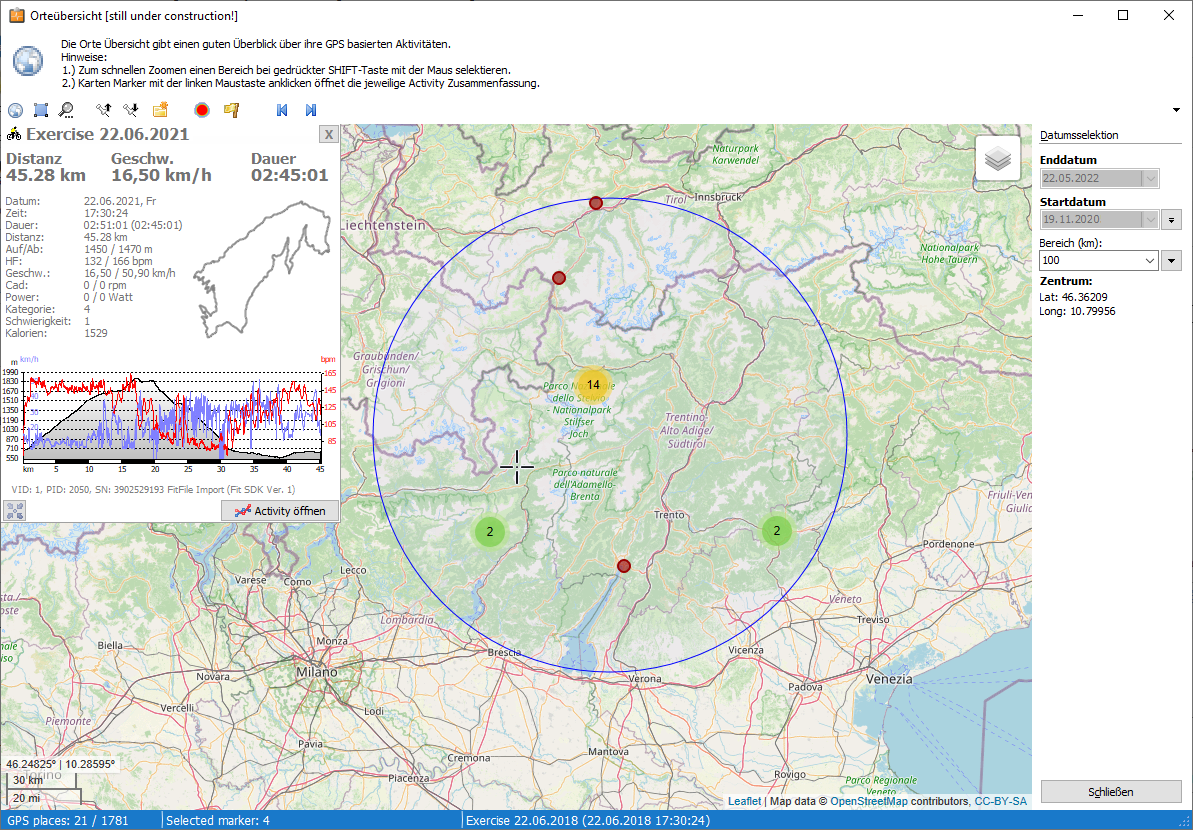Viewport: 1193px width, 830px height.
Task: Jump to the last marker
Action: [x=311, y=110]
